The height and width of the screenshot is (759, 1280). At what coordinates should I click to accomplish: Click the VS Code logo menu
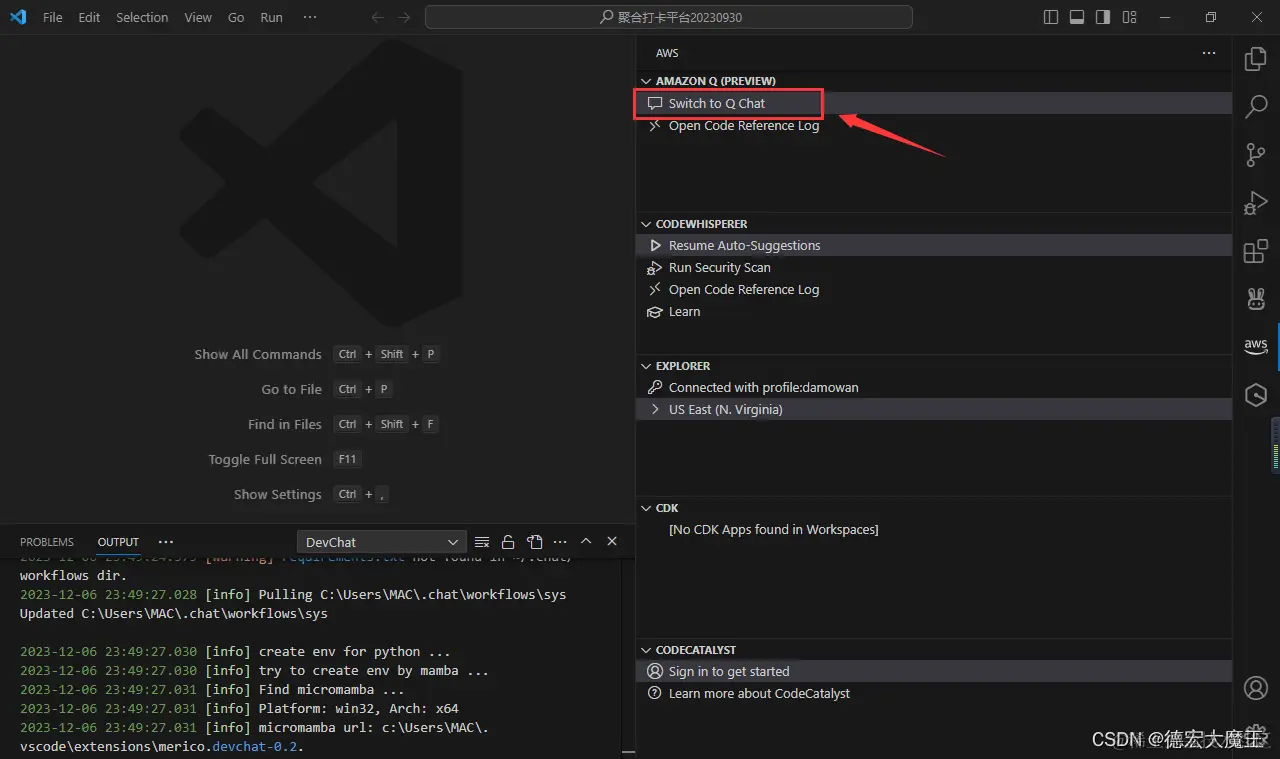pyautogui.click(x=18, y=17)
